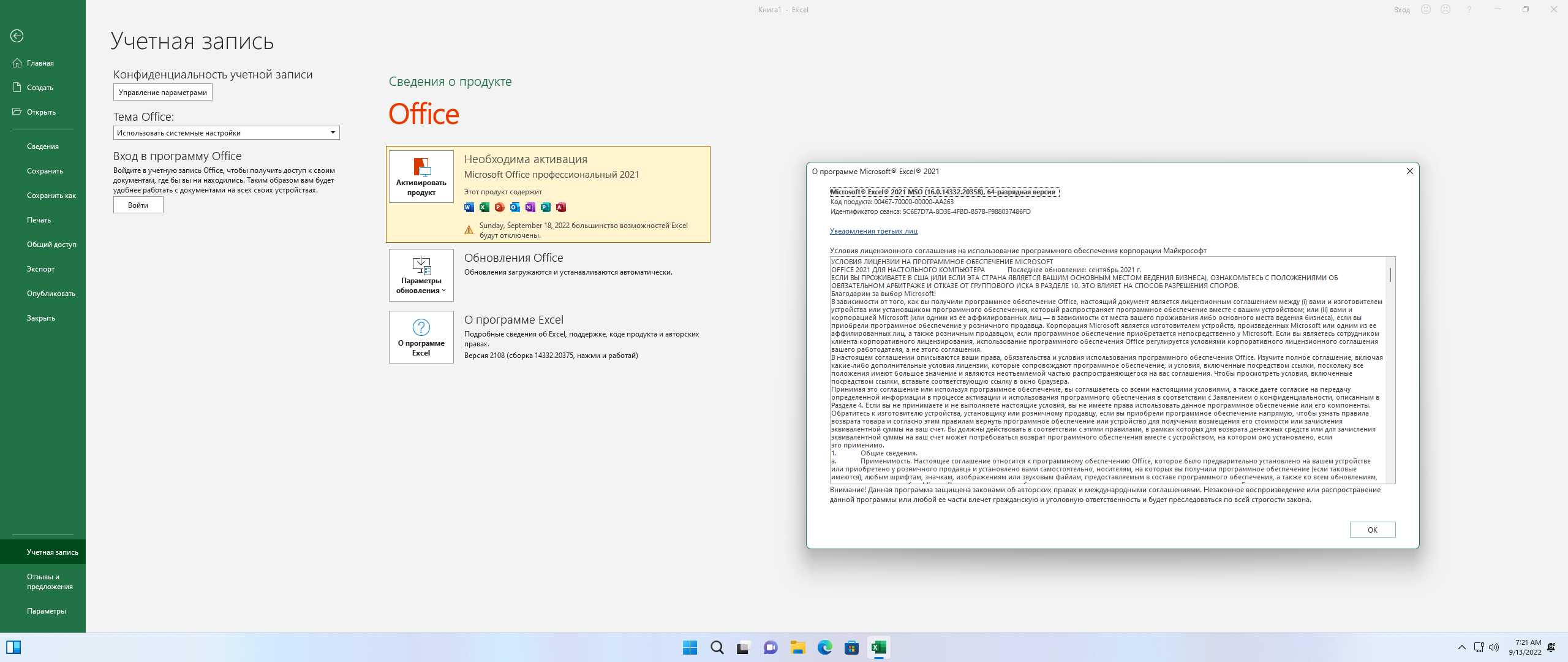Click the About Excel (О программе Excel) button

421,337
